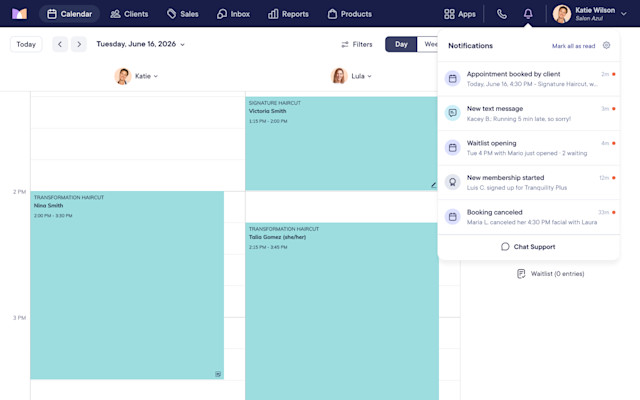
Task: Click edit pencil on Victoria Smith appointment
Action: click(x=433, y=185)
